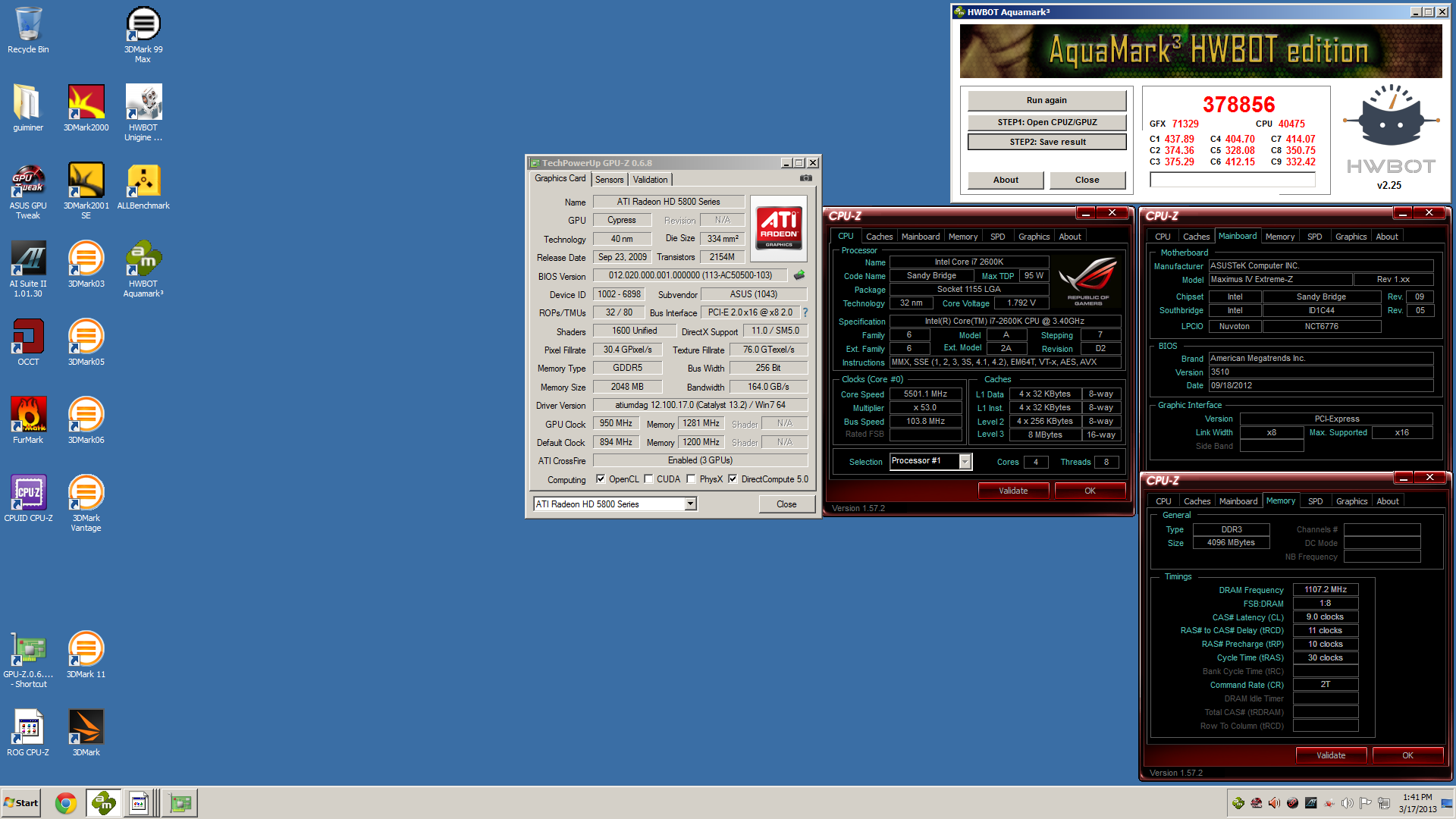The height and width of the screenshot is (819, 1456).
Task: Open the 3DMark 99 Max shortcut
Action: (143, 34)
